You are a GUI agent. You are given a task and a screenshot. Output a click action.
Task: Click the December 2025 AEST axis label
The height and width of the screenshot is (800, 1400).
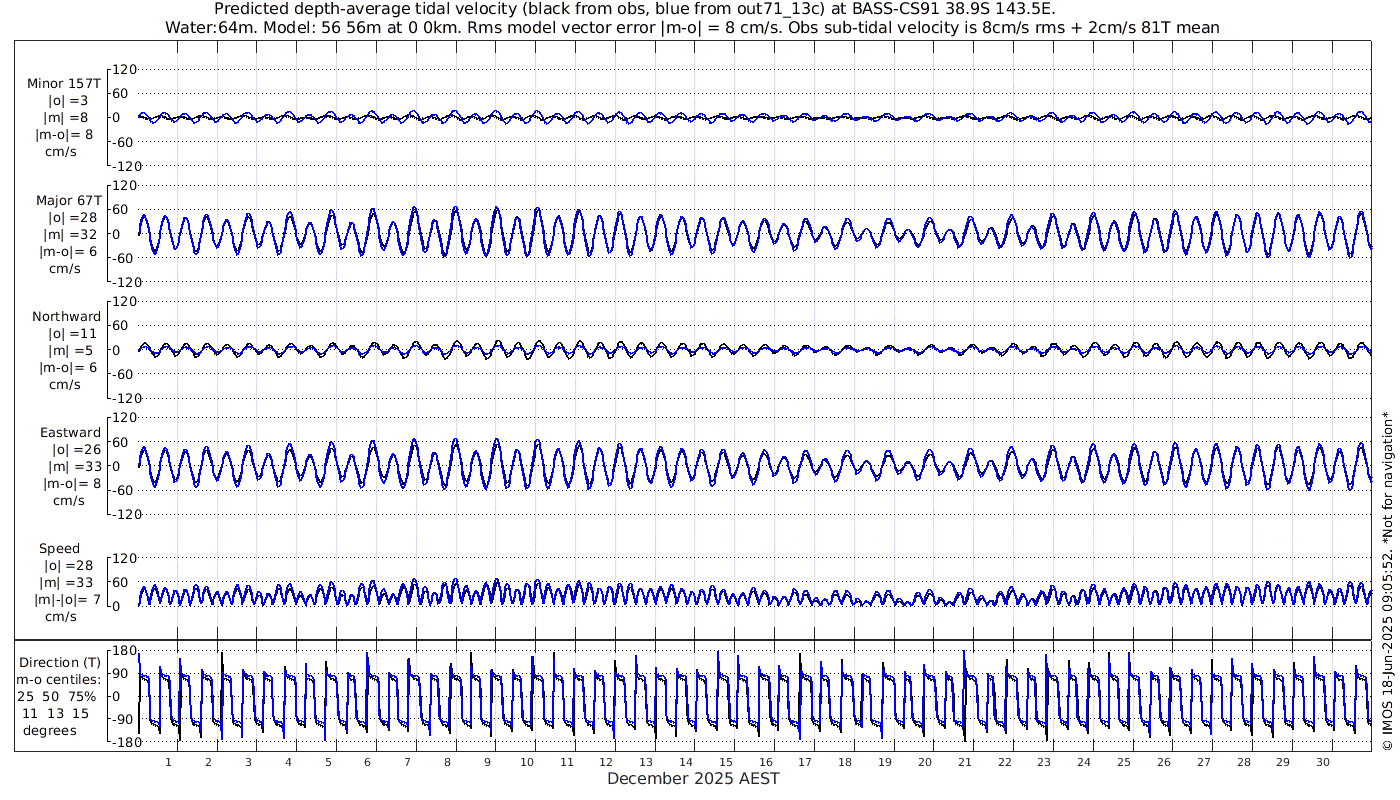point(693,778)
